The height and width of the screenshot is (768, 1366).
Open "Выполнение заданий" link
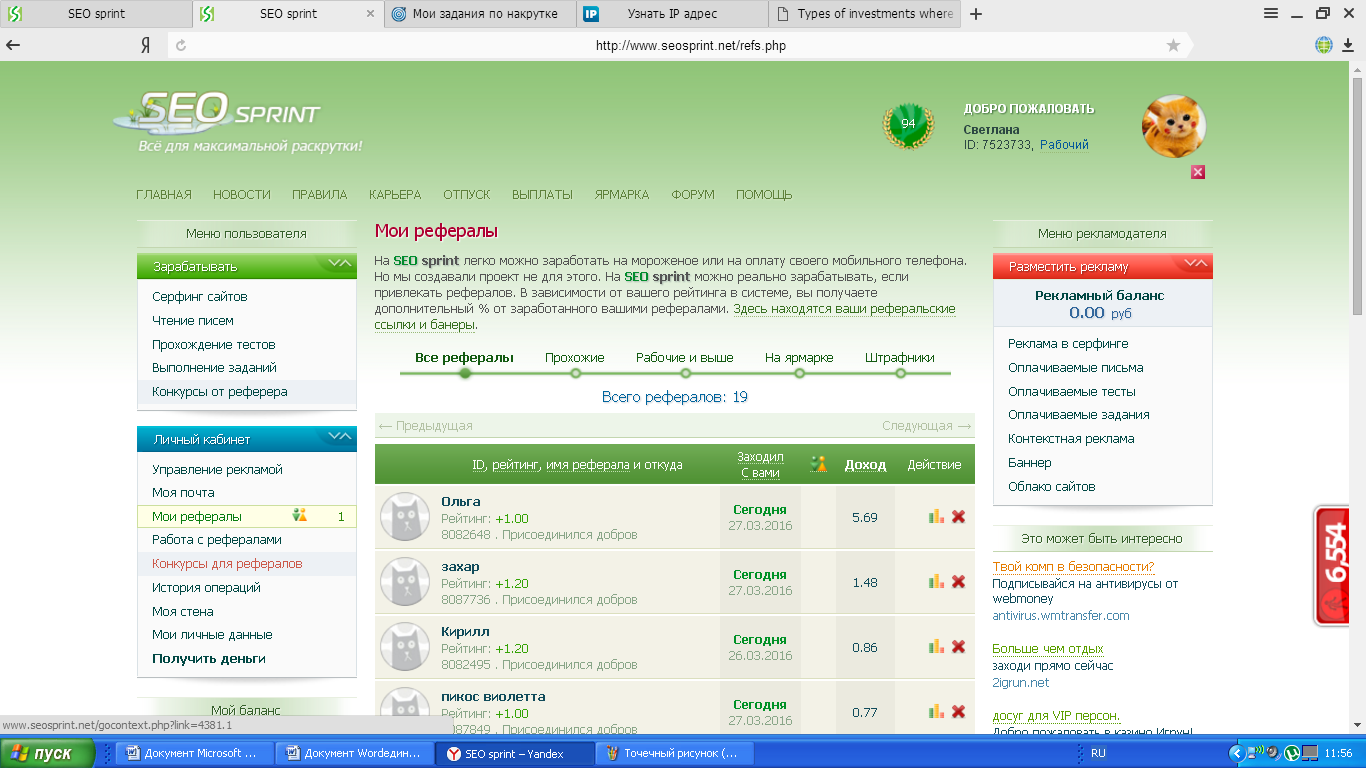coord(215,368)
